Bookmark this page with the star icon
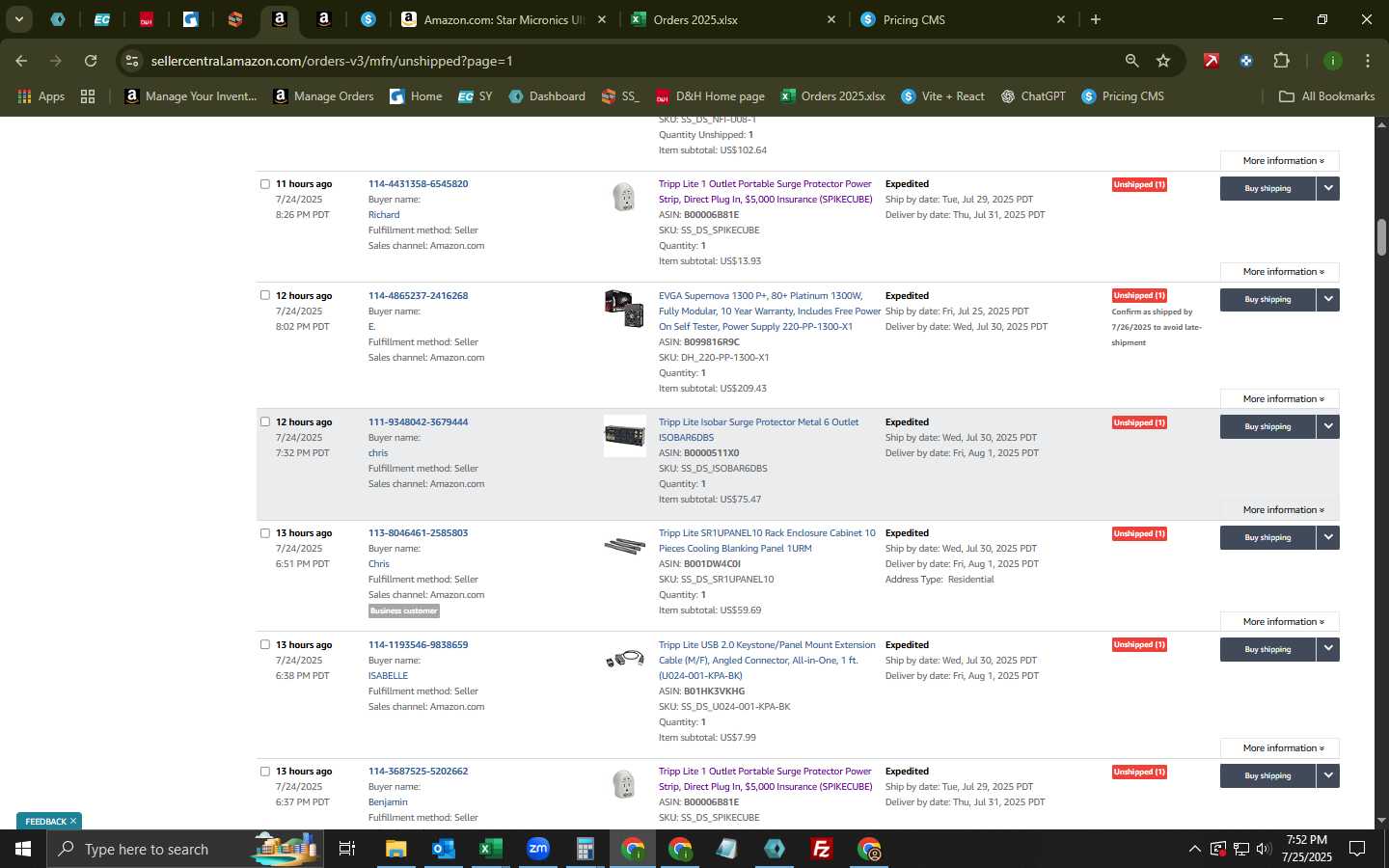The height and width of the screenshot is (868, 1389). point(1163,61)
